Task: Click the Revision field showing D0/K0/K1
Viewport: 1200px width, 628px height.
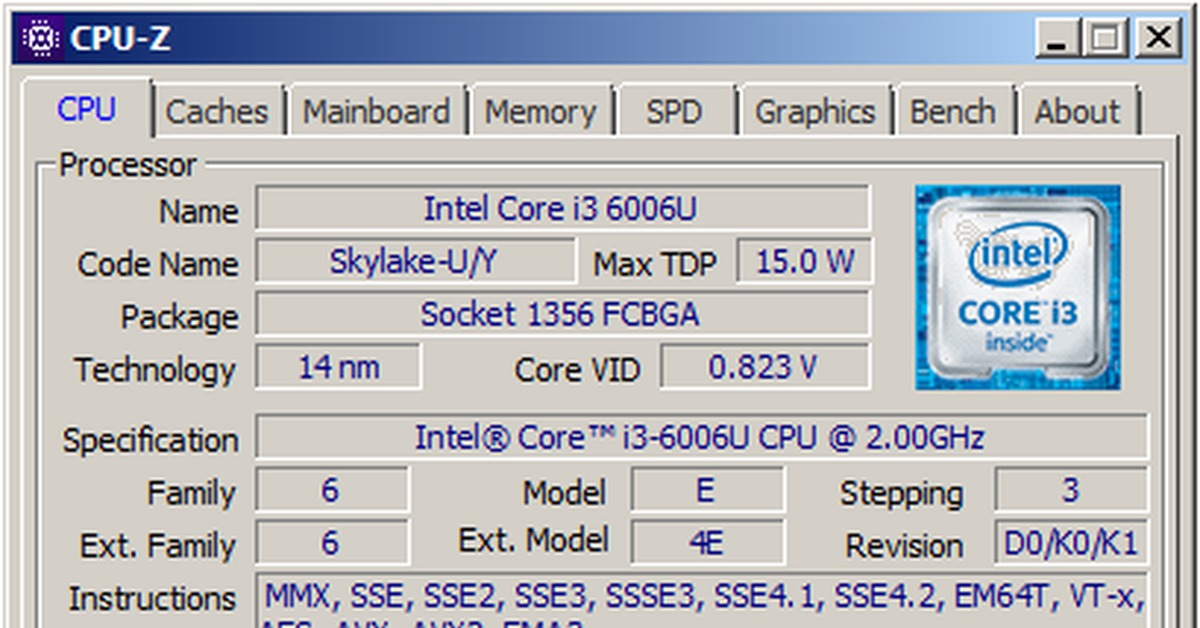Action: point(1072,543)
